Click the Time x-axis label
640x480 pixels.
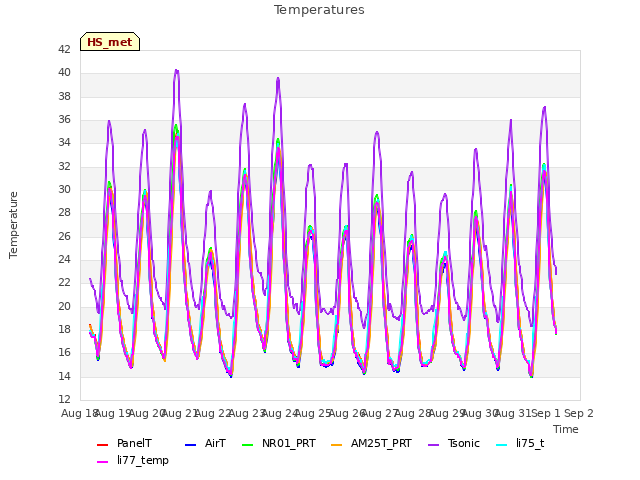coord(566,429)
